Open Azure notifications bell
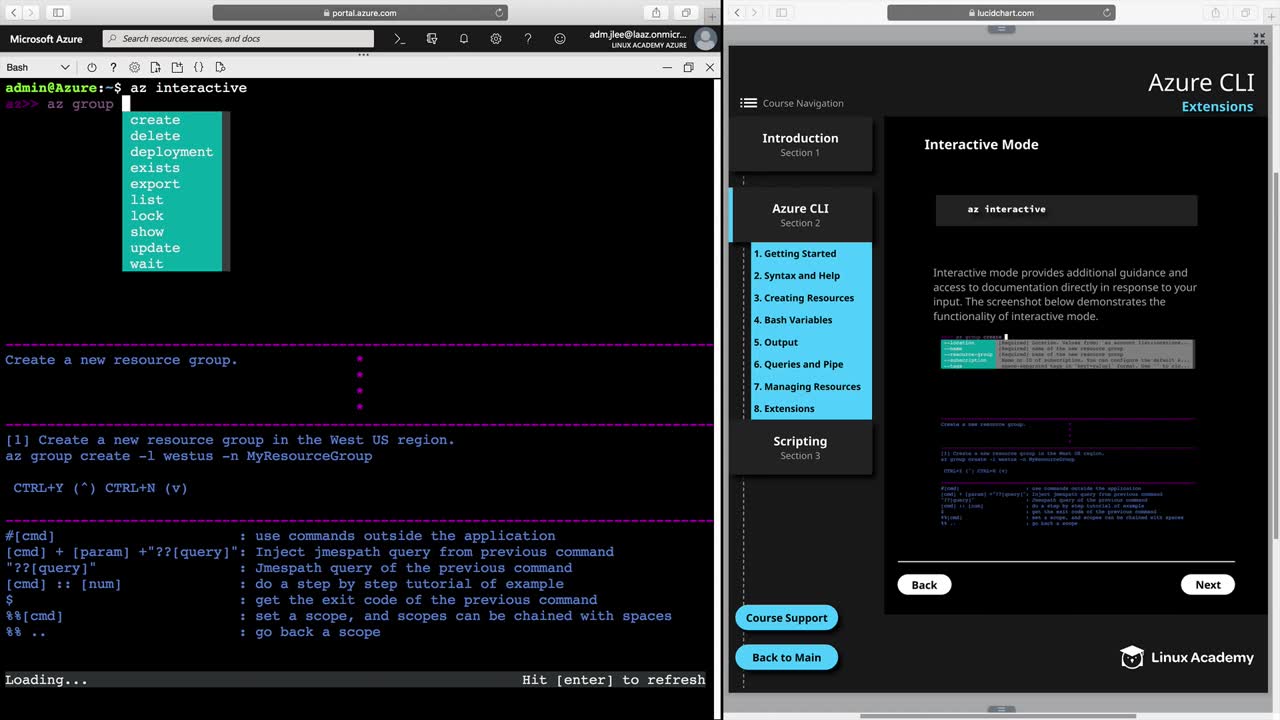This screenshot has width=1280, height=720. coord(464,39)
